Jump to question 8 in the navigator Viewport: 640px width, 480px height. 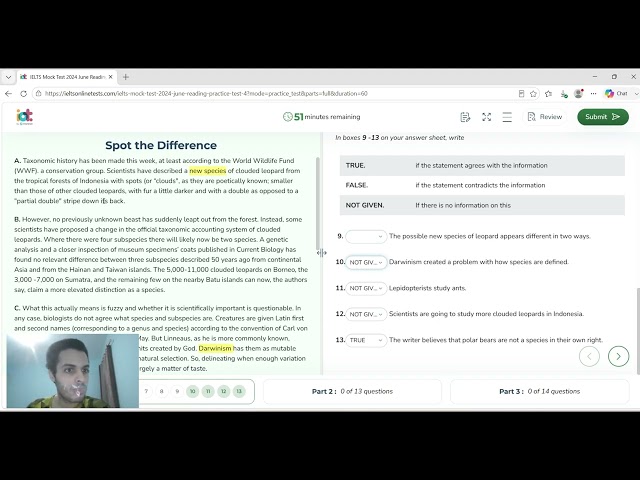pyautogui.click(x=162, y=391)
